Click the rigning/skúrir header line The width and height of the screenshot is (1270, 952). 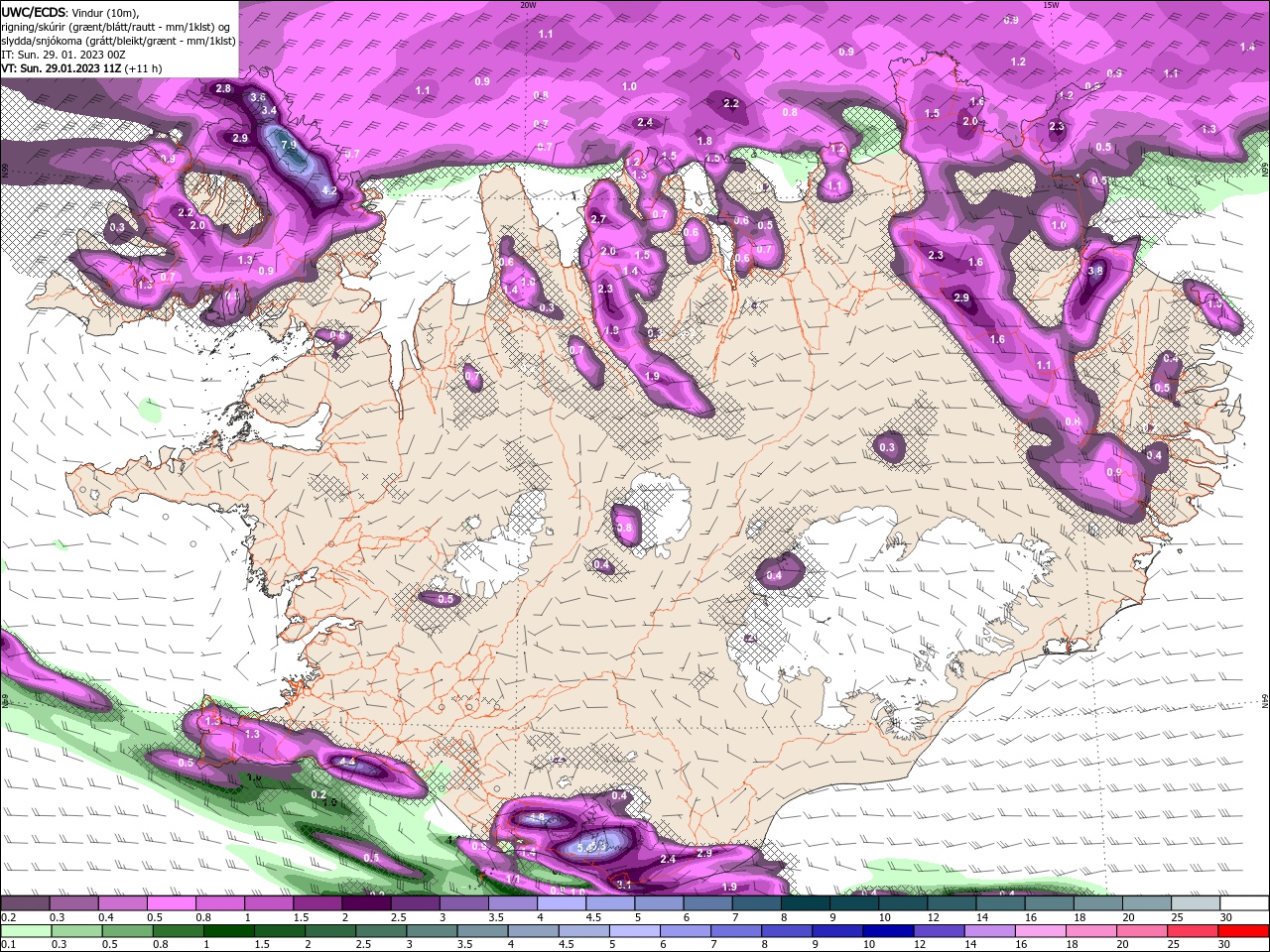click(x=117, y=27)
